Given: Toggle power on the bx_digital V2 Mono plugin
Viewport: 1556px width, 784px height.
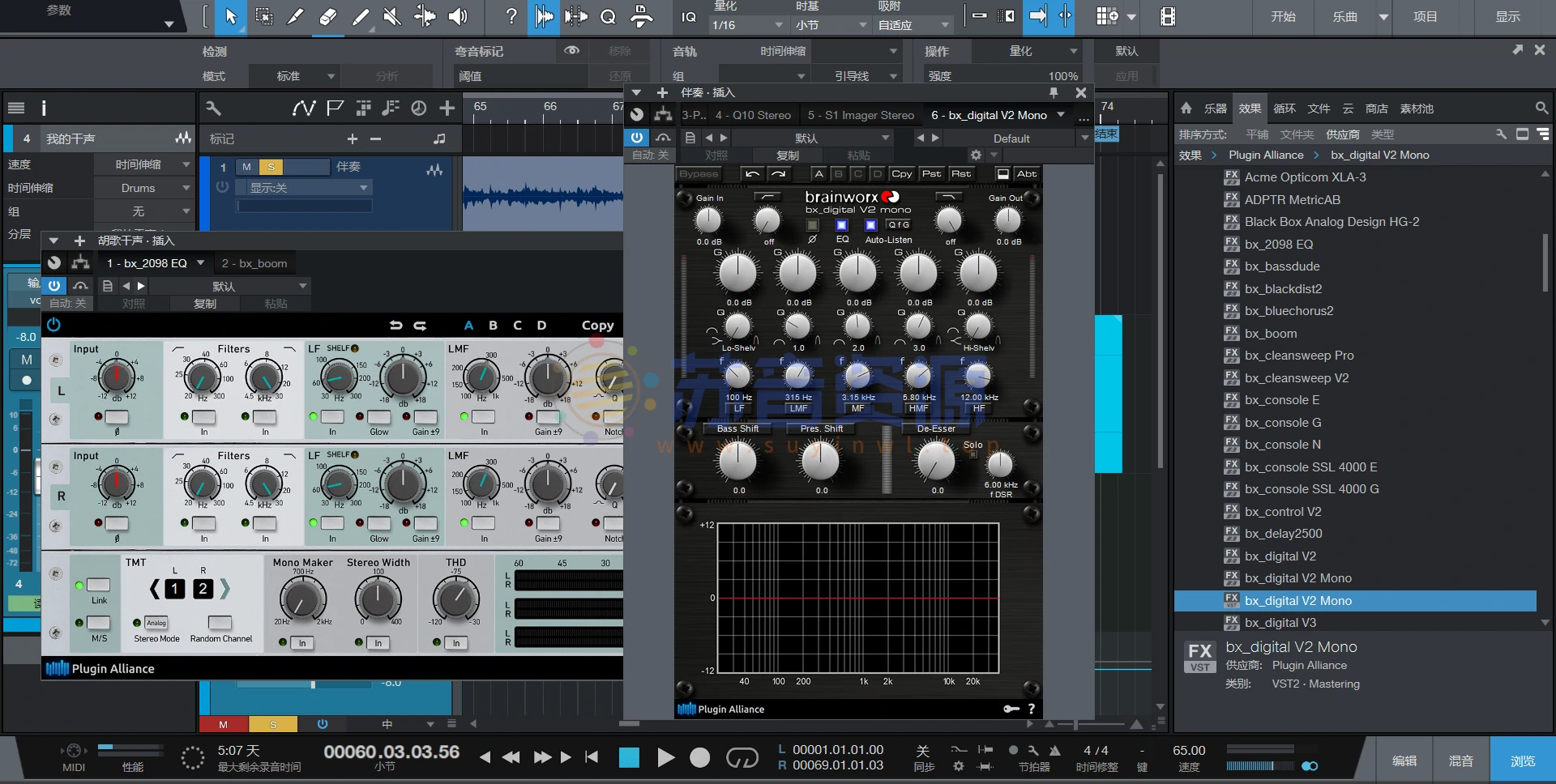Looking at the screenshot, I should 637,138.
